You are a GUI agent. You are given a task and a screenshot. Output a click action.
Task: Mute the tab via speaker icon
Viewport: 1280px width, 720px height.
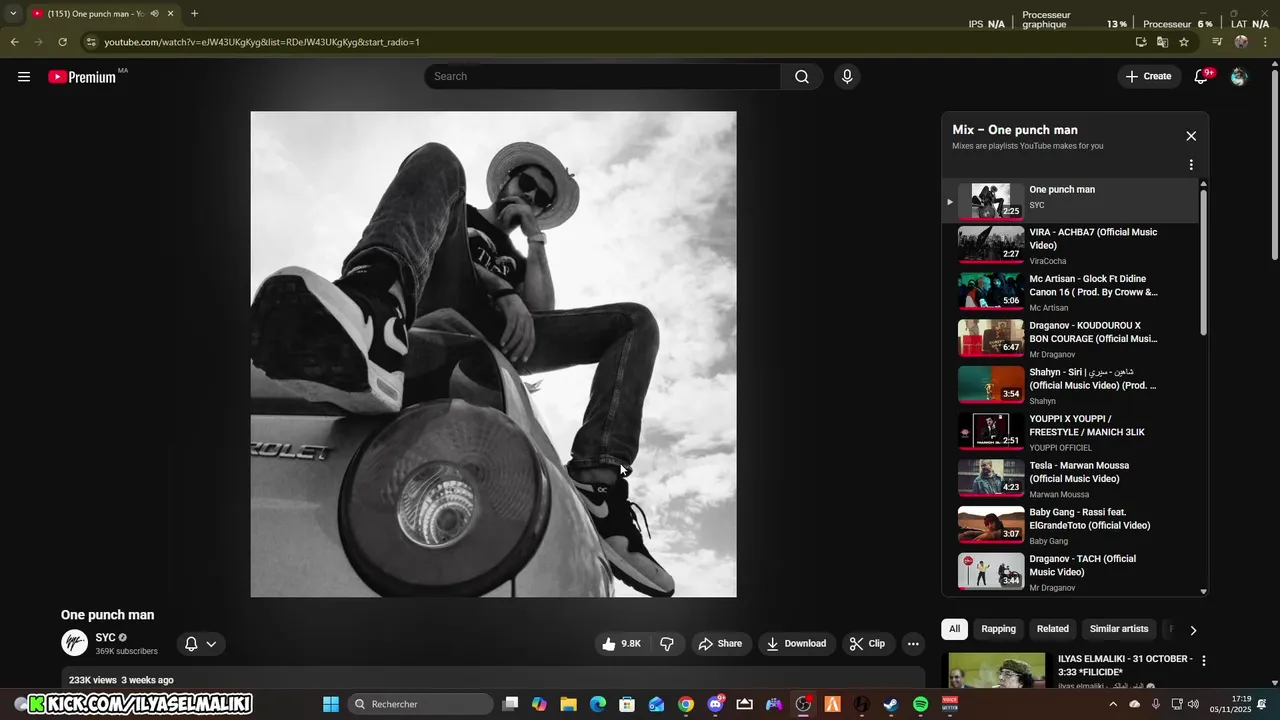154,14
